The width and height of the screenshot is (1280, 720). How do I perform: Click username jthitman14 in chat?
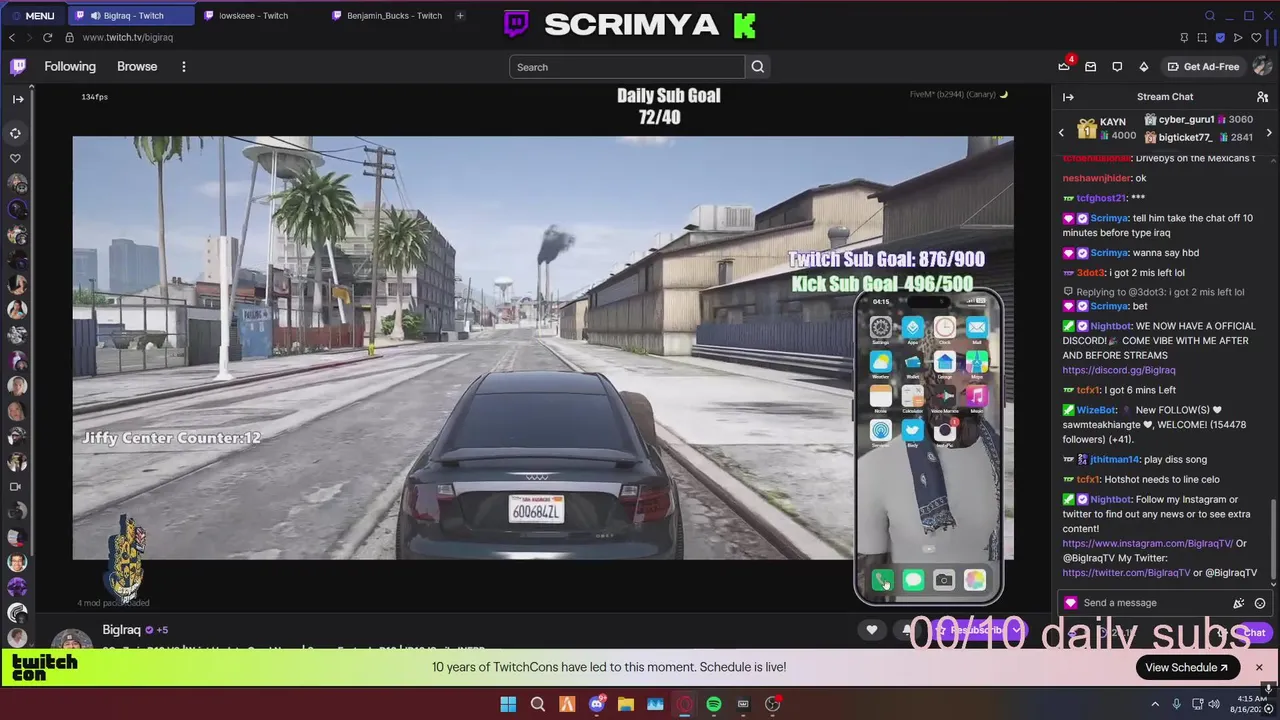(1115, 460)
